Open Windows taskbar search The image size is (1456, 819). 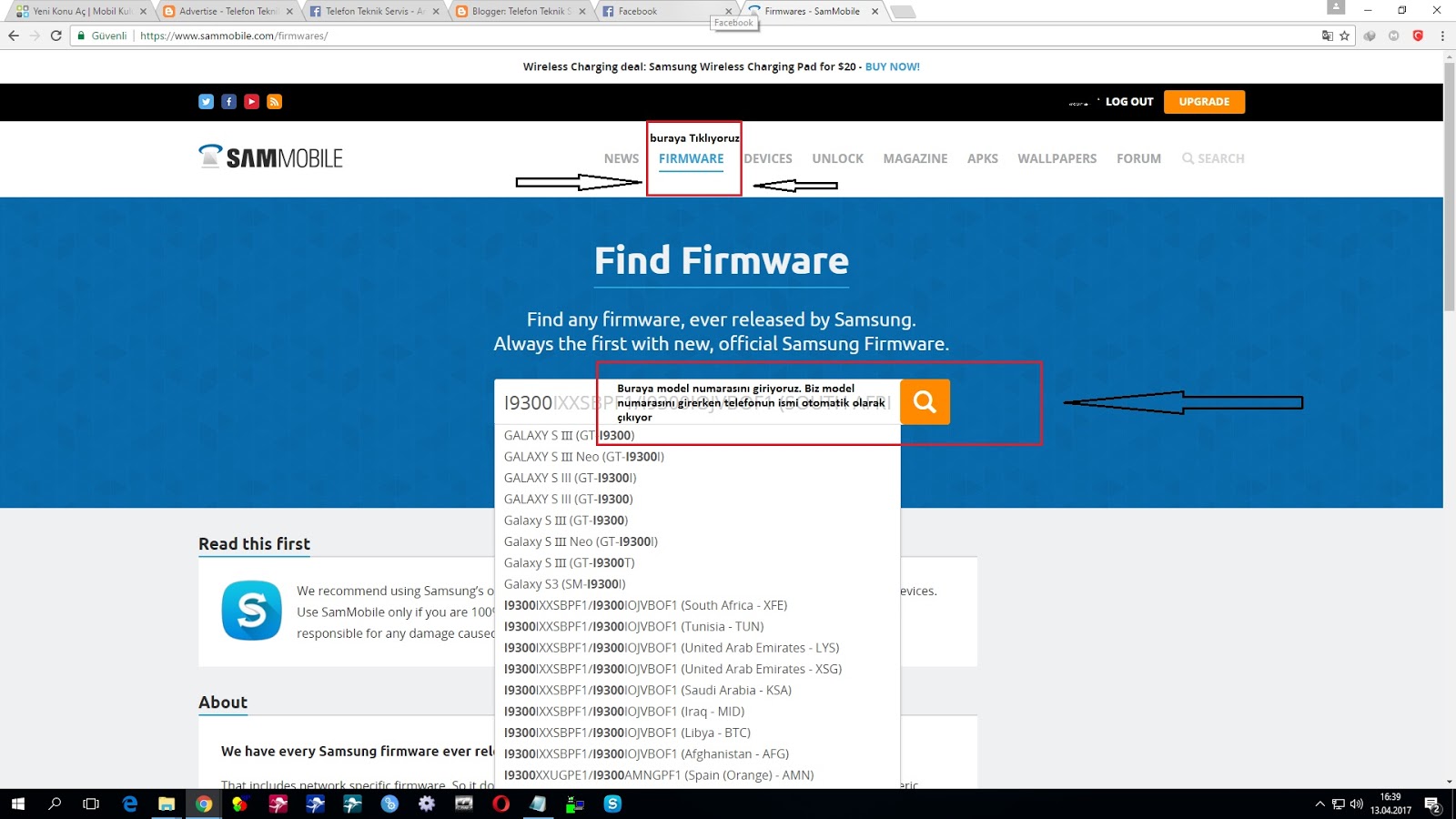(55, 804)
